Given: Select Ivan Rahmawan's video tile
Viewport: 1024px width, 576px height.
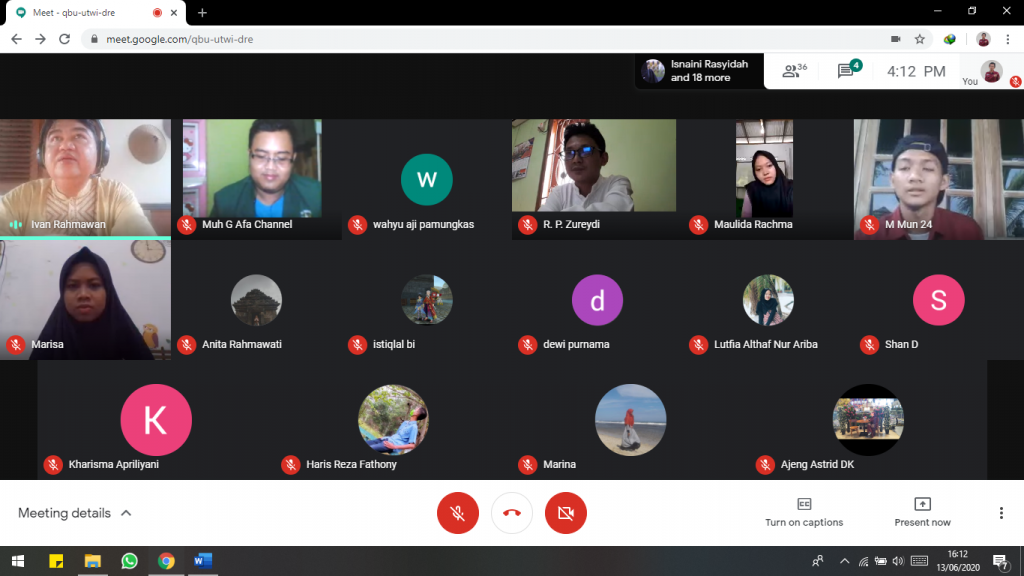Looking at the screenshot, I should pos(85,178).
